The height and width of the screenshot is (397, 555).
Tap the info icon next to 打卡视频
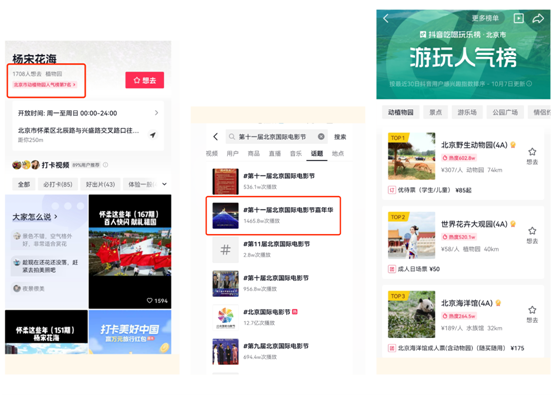pyautogui.click(x=105, y=165)
